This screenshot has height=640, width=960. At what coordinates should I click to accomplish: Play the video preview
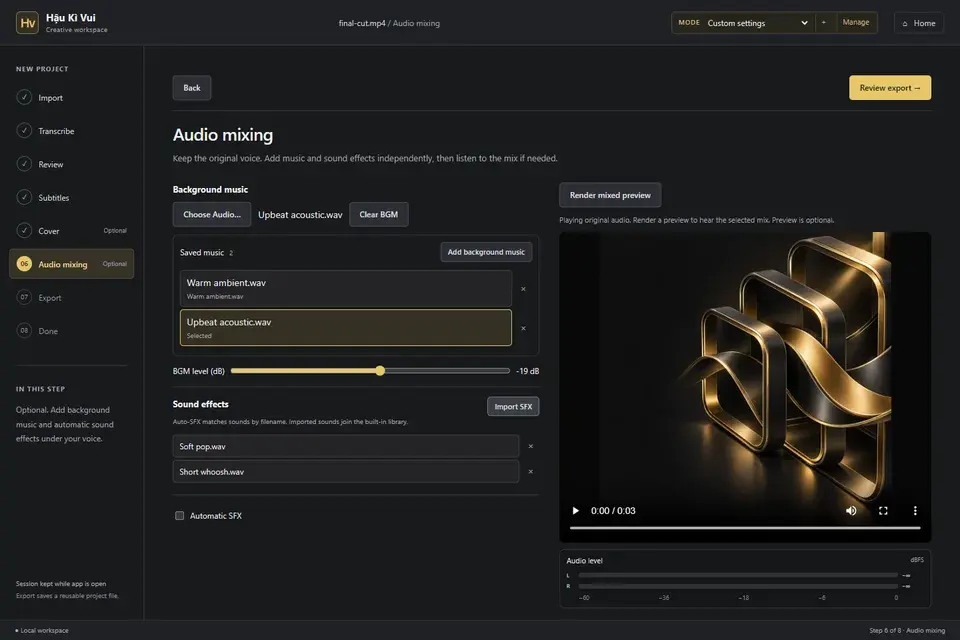[x=576, y=511]
